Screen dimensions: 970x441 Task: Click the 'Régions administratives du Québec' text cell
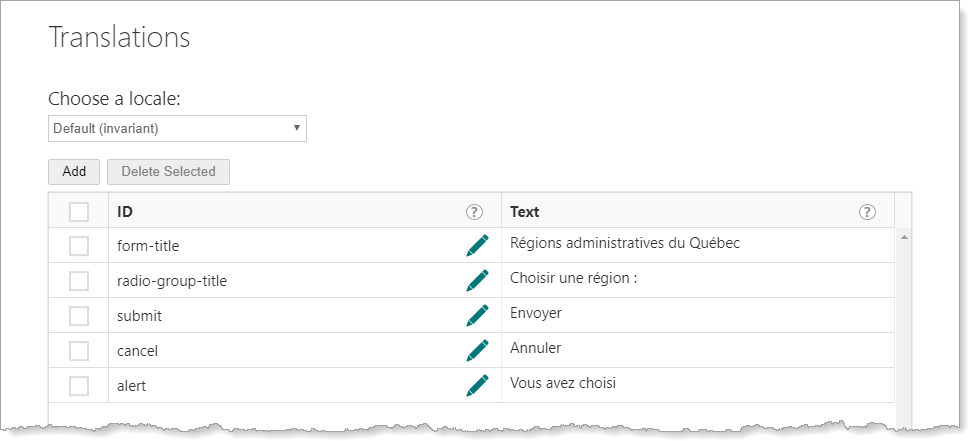click(x=624, y=243)
